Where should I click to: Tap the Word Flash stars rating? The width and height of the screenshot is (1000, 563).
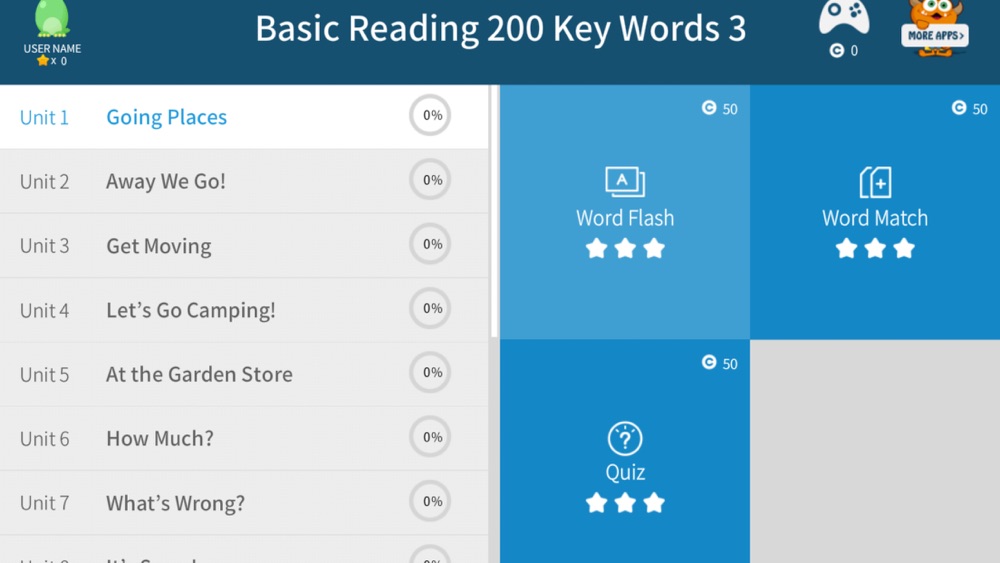click(625, 248)
